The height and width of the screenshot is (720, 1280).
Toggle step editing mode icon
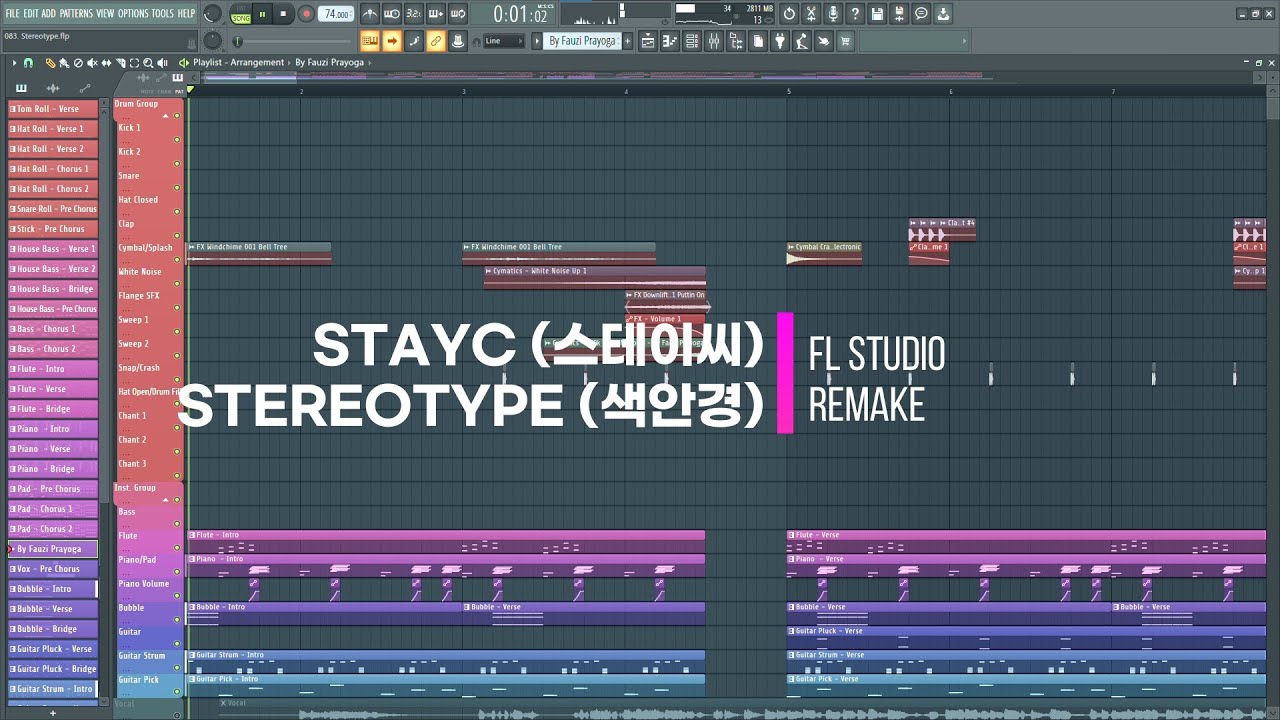(414, 41)
